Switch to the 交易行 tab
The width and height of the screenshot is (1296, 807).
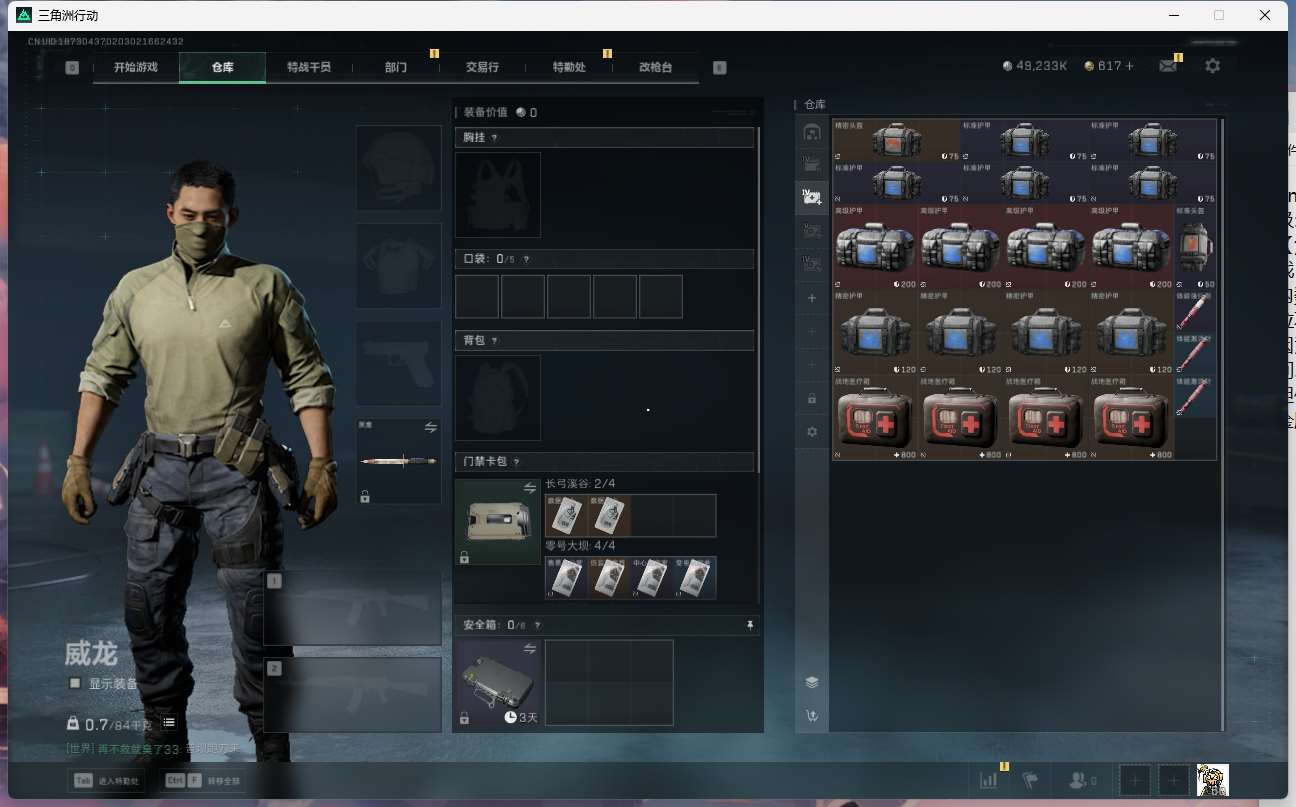482,67
